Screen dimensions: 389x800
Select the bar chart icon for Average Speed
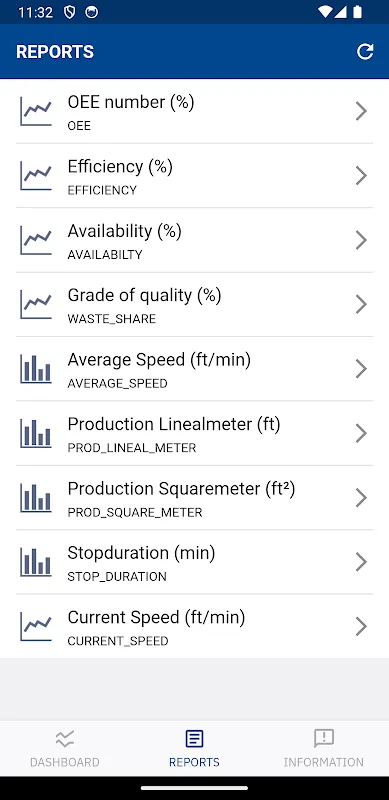coord(36,369)
